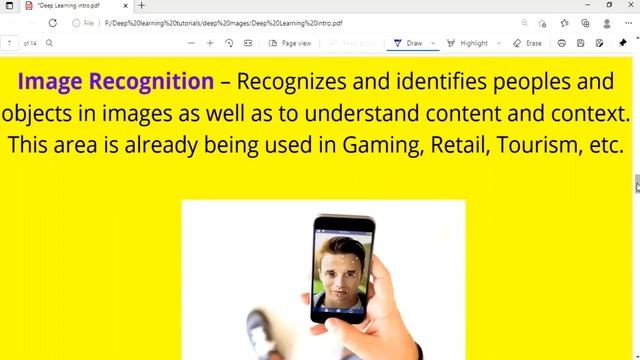The height and width of the screenshot is (360, 640).
Task: Minimize the browser window
Action: click(588, 5)
